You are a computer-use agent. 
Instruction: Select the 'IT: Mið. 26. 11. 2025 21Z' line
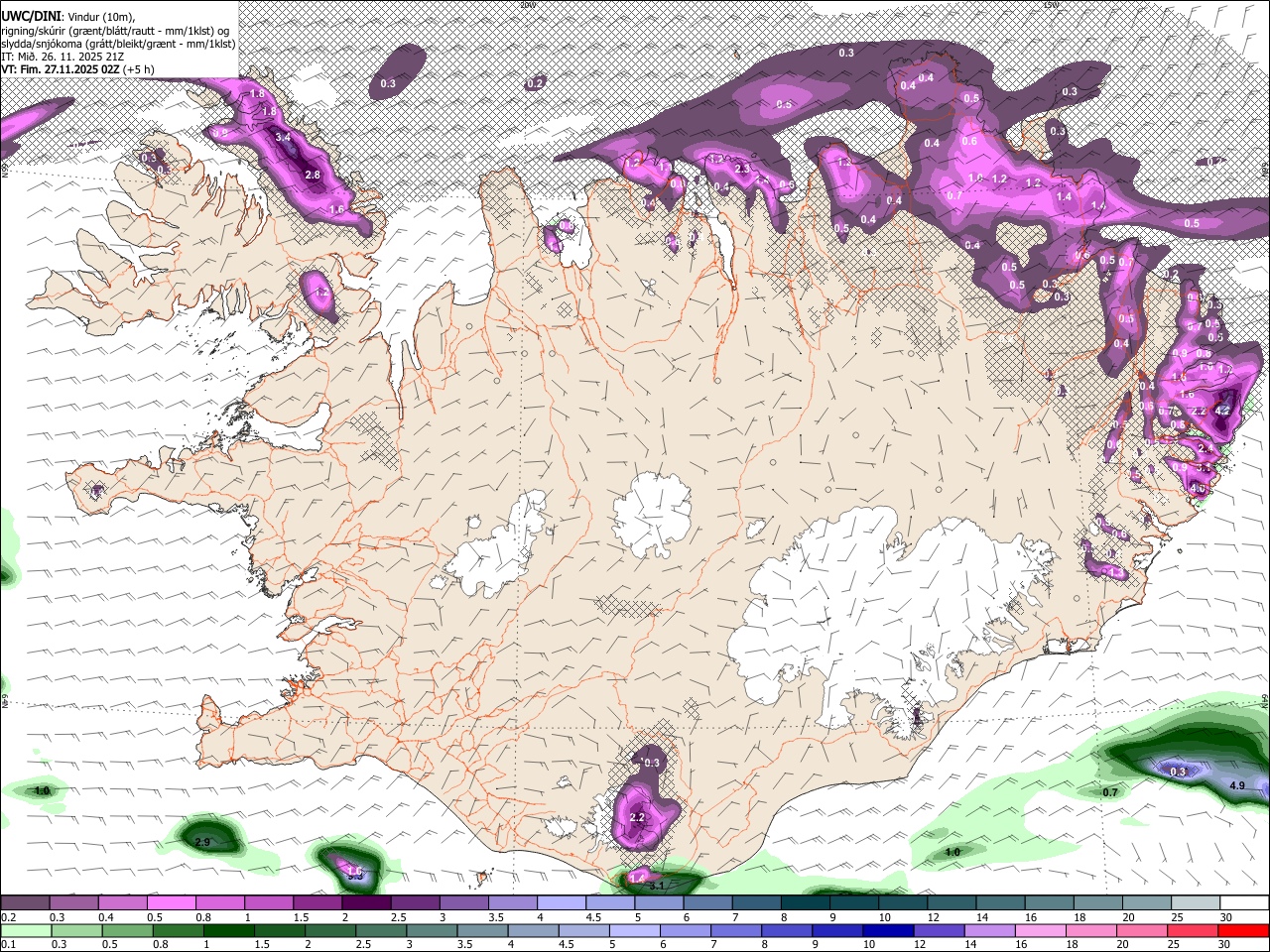[x=63, y=57]
